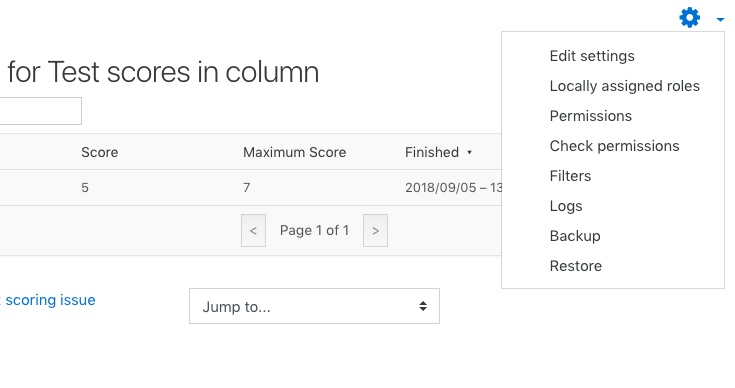735x388 pixels.
Task: Choose Restore from the actions menu
Action: point(576,266)
